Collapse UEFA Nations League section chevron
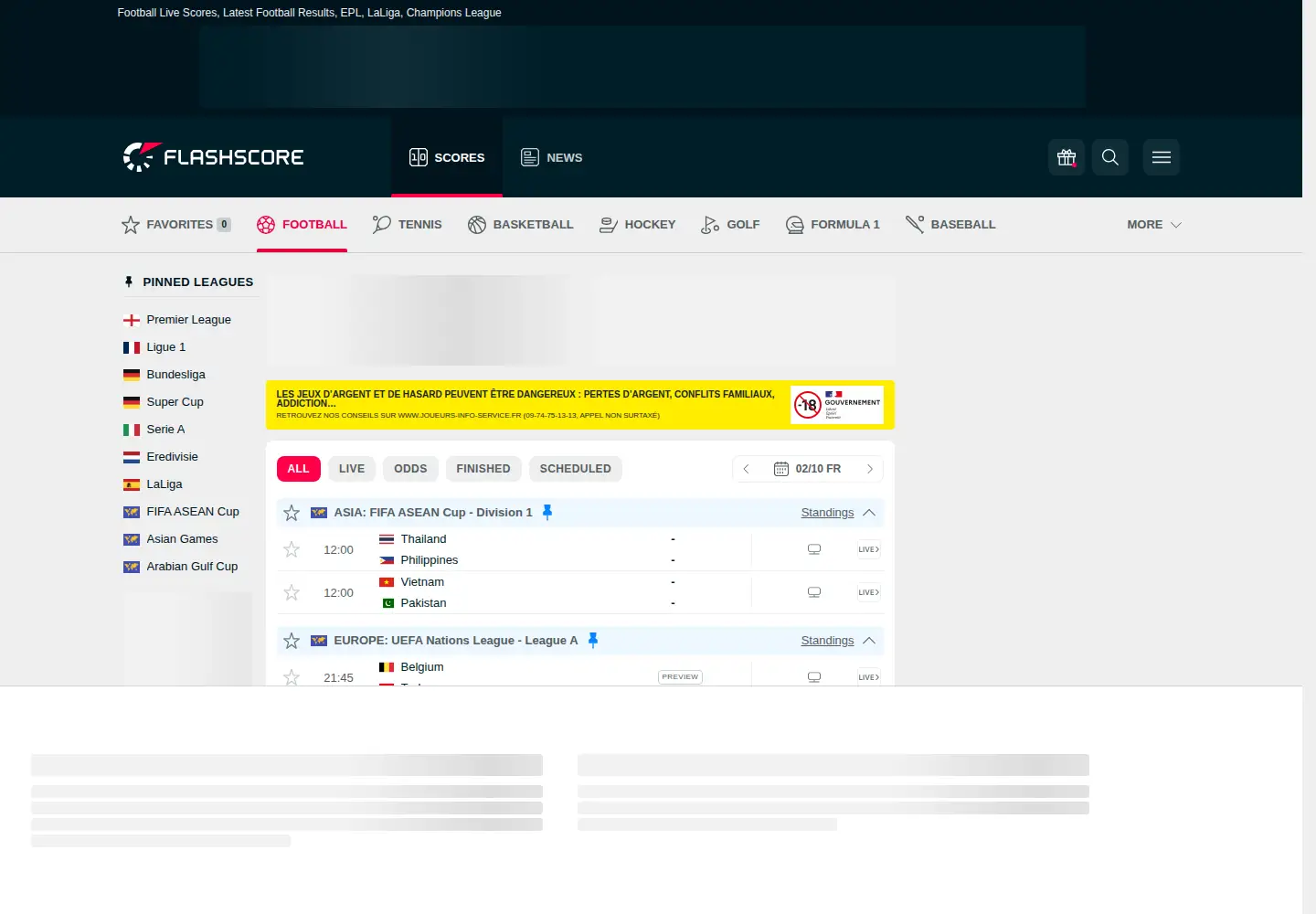The image size is (1316, 914). coord(869,641)
